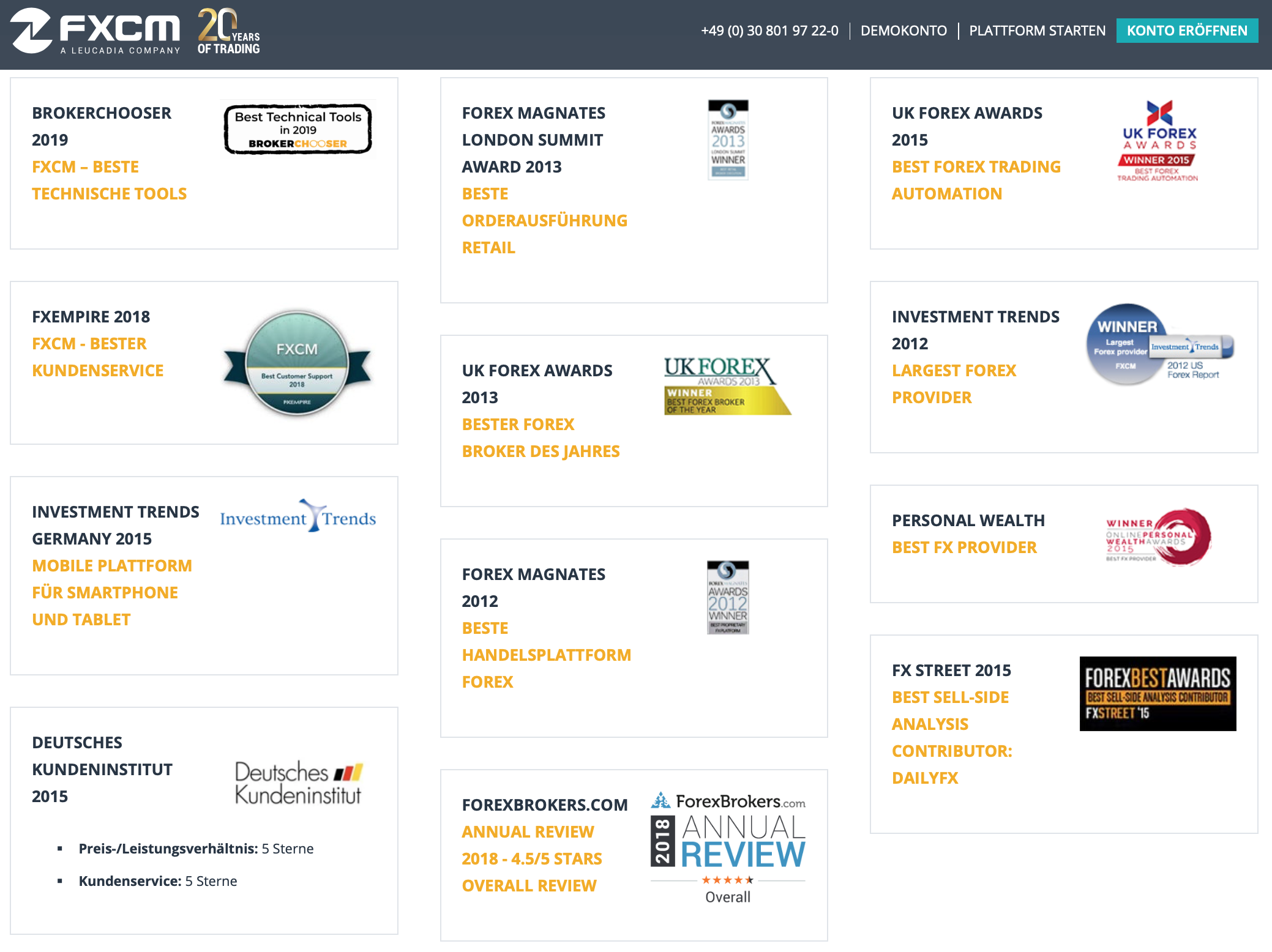This screenshot has height=952, width=1272.
Task: Click the Investment Trends Germany logo
Action: pos(298,516)
